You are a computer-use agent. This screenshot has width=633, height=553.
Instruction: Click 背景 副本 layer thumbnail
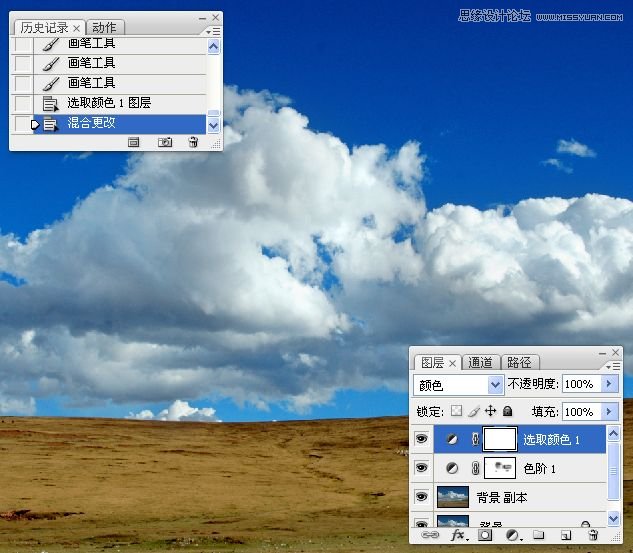(x=453, y=497)
